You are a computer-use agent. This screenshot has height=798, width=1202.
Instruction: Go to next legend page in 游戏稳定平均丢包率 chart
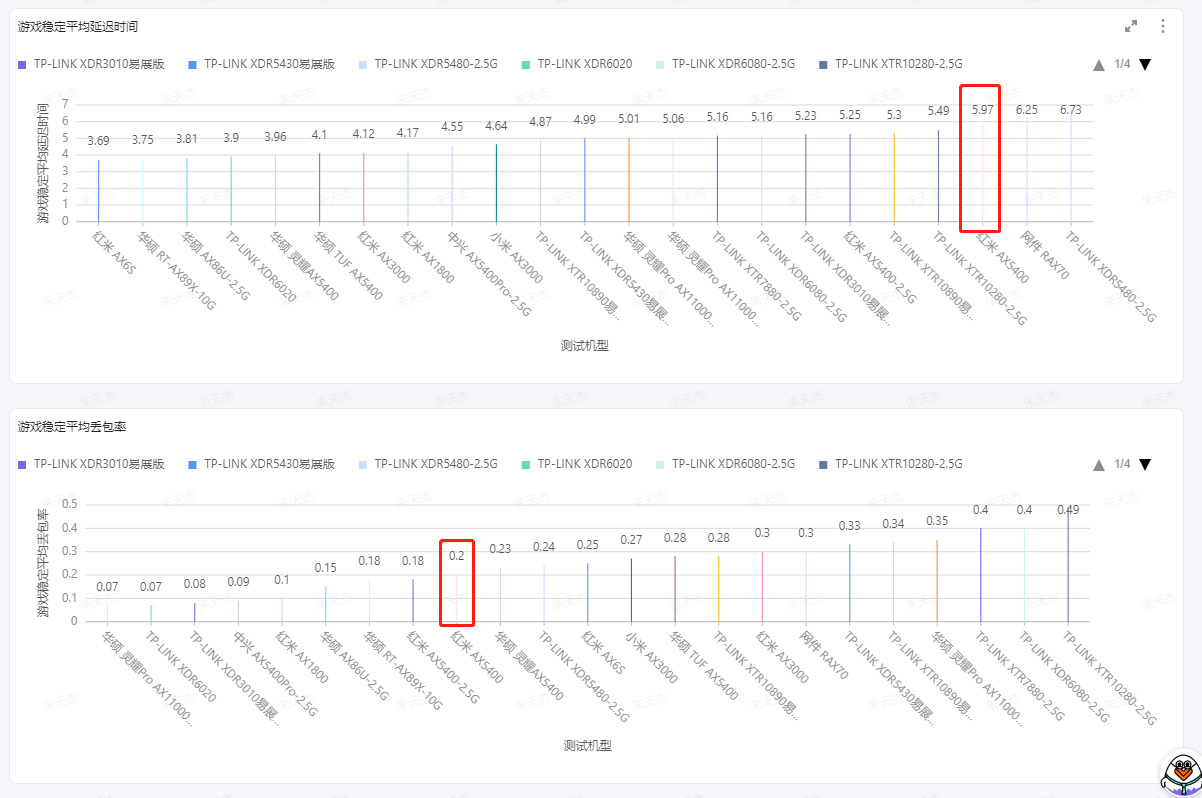[1145, 464]
